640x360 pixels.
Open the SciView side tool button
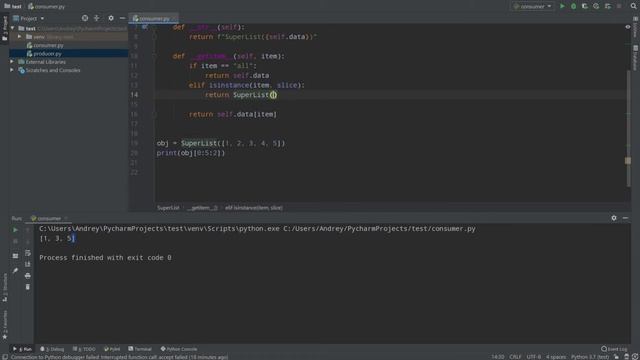tap(636, 27)
